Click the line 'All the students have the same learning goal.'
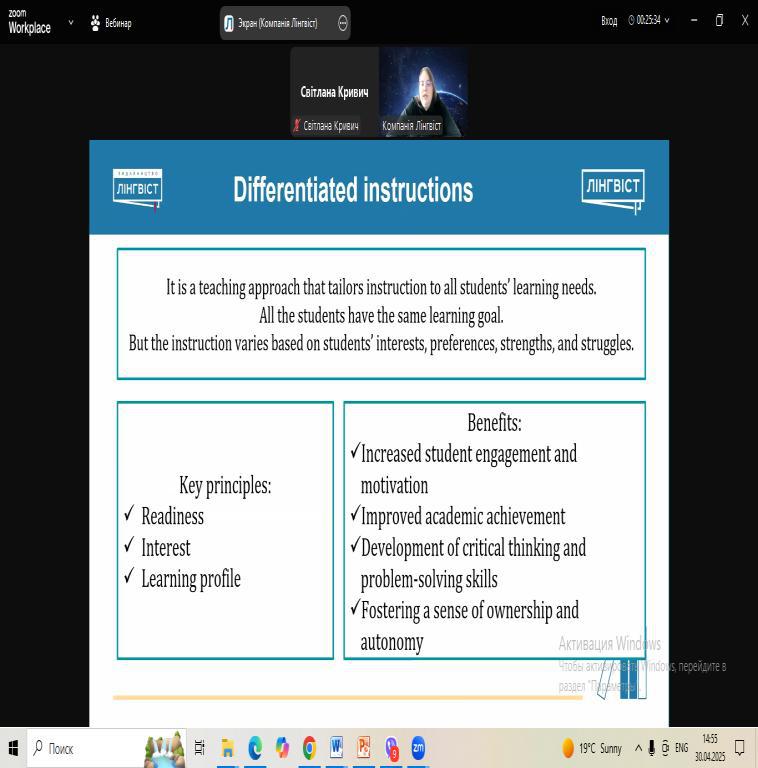The image size is (758, 768). point(381,316)
